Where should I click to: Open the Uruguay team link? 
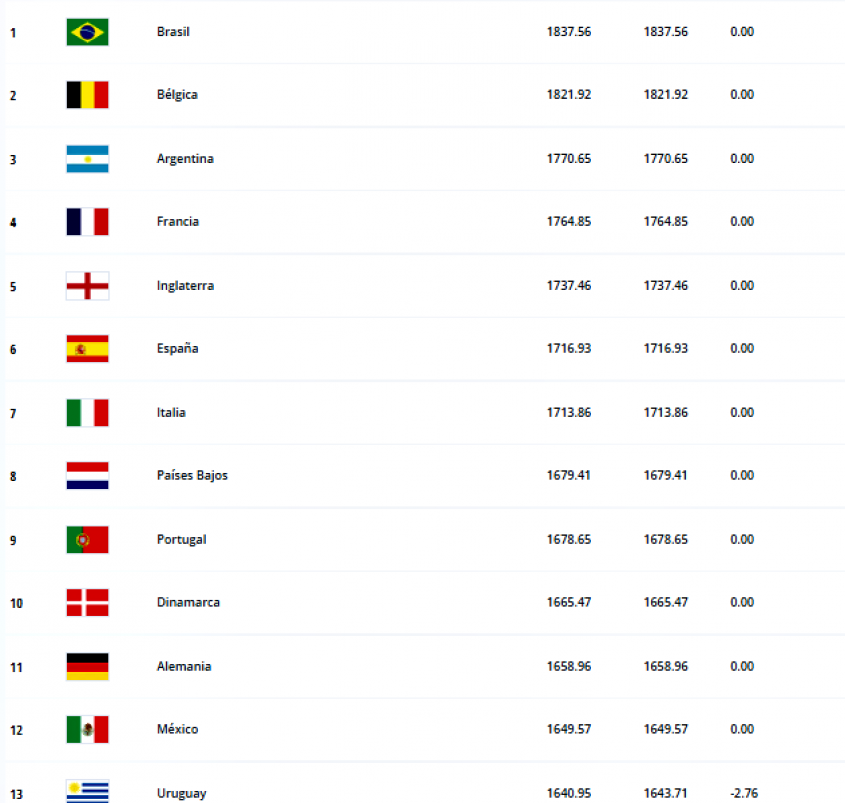(x=181, y=794)
